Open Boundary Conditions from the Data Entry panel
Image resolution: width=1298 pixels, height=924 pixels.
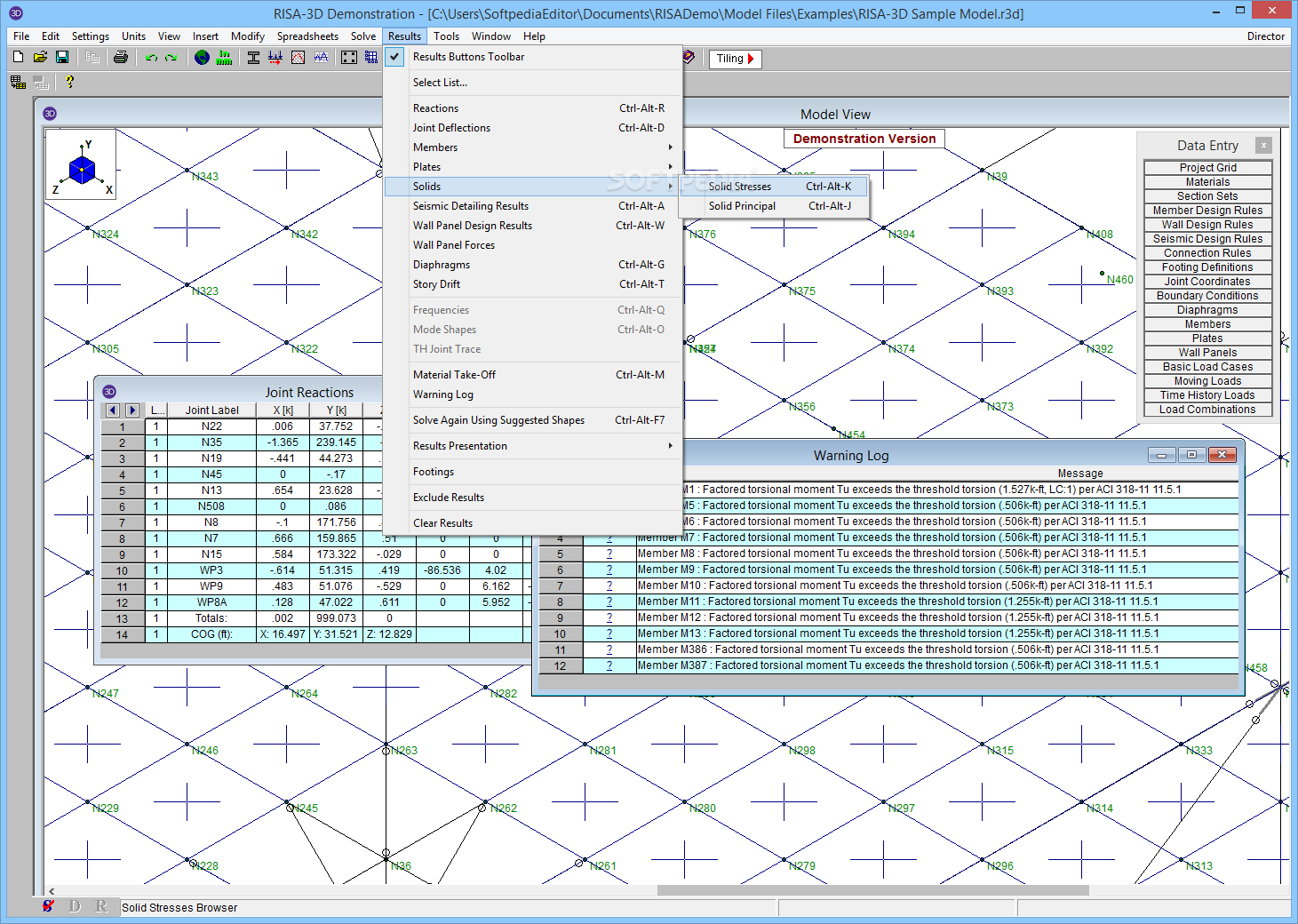click(1207, 296)
